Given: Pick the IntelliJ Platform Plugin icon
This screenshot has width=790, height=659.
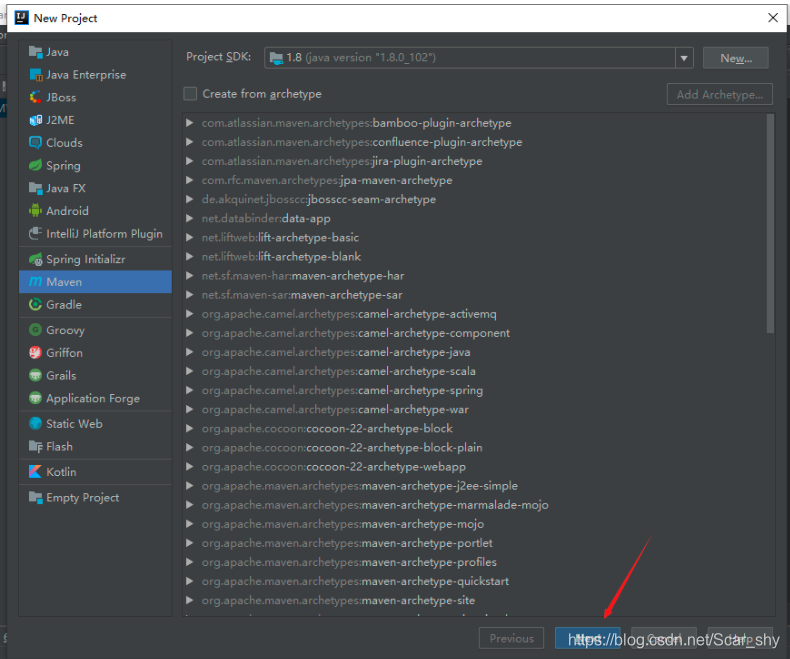Looking at the screenshot, I should [x=35, y=234].
